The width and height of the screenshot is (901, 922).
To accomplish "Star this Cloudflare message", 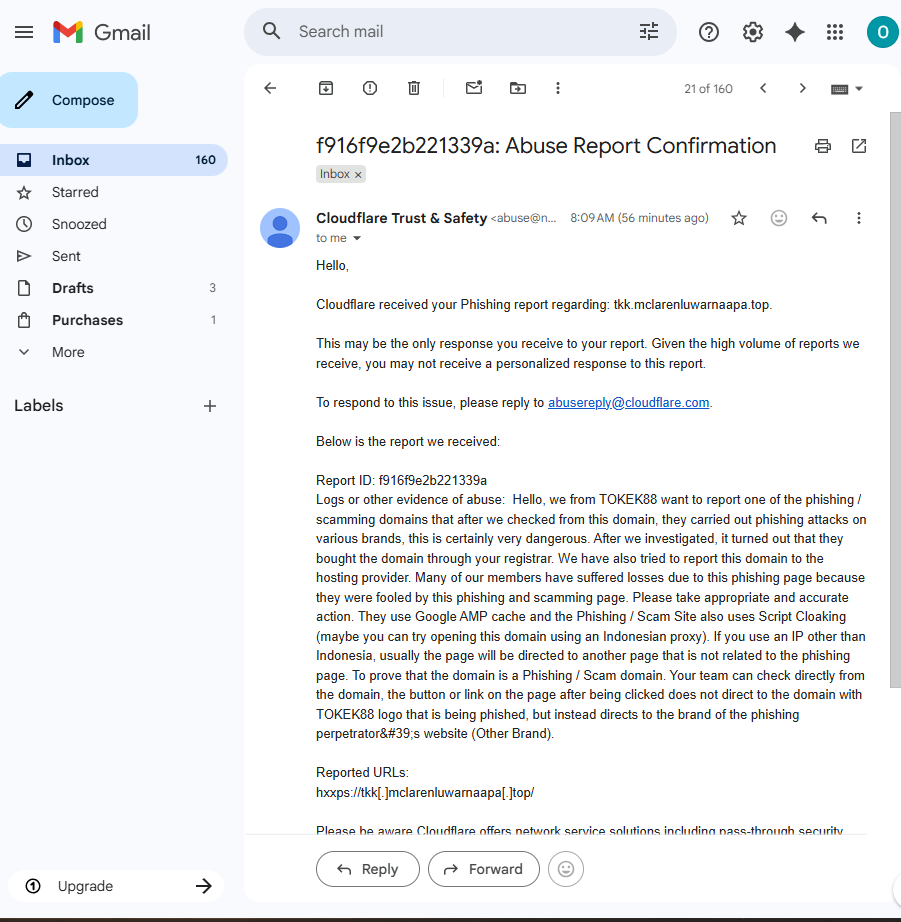I will point(739,218).
